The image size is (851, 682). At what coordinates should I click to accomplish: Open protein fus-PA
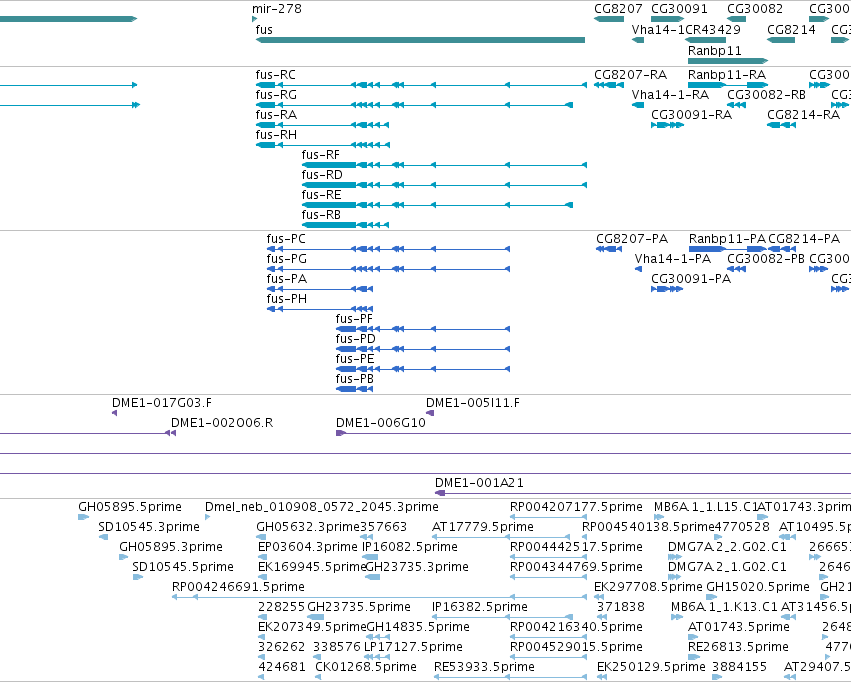pos(320,289)
